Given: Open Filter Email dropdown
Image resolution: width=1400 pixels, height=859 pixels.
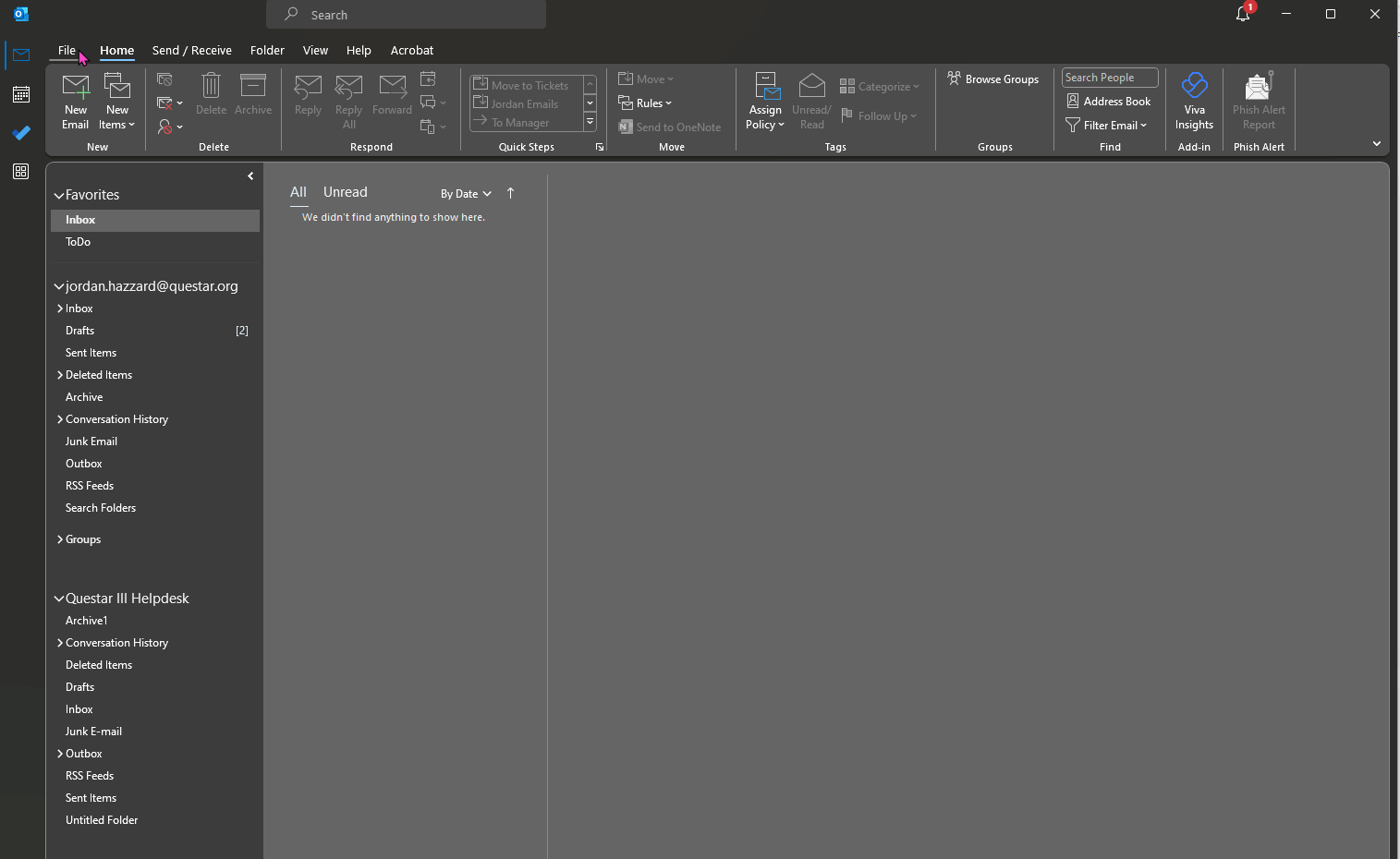Looking at the screenshot, I should tap(1106, 126).
